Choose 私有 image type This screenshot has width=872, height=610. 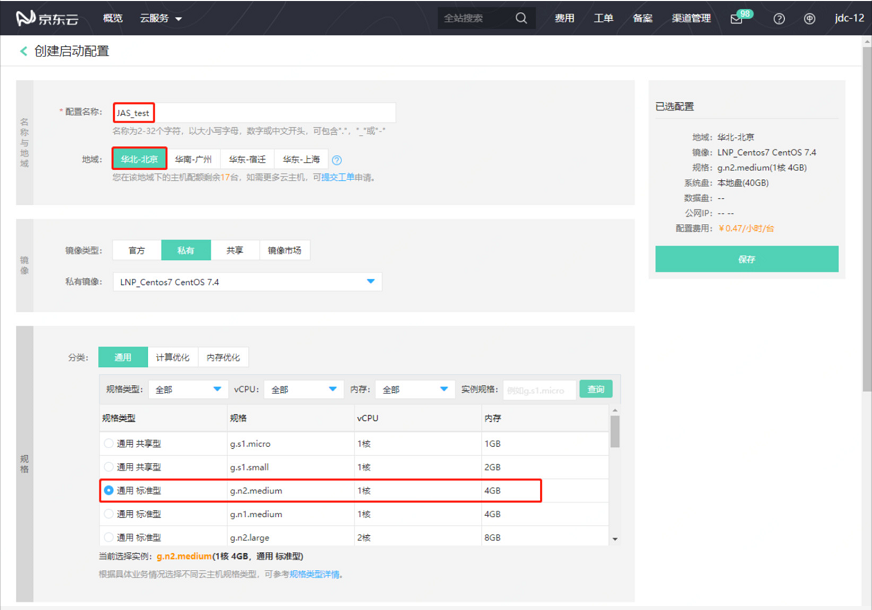[x=186, y=250]
